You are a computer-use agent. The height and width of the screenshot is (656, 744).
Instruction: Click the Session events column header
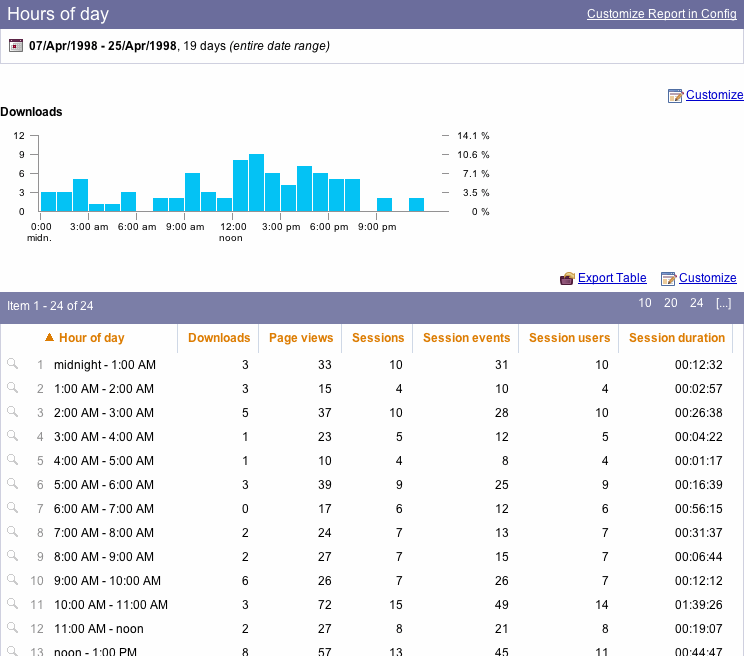tap(466, 338)
